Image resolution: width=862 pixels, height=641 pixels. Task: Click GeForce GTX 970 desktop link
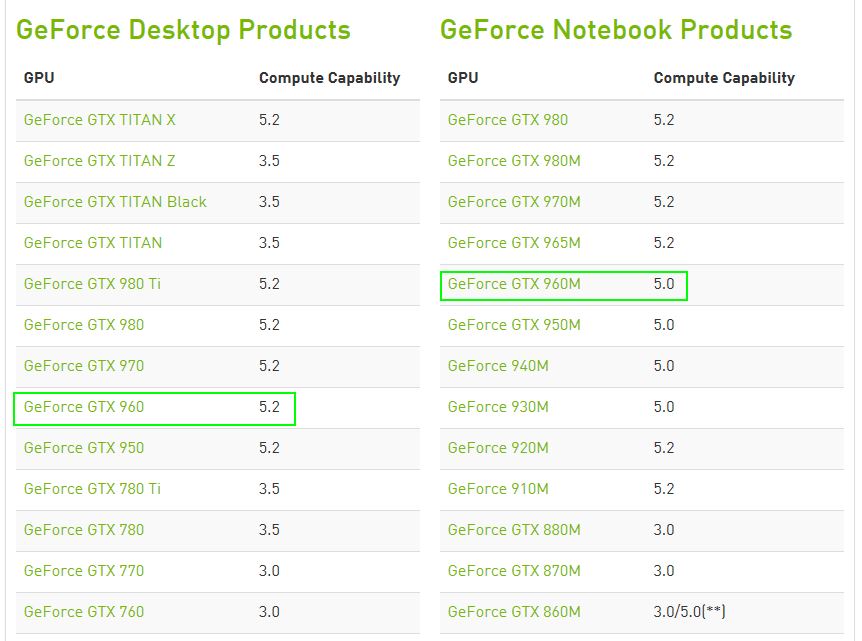click(84, 366)
